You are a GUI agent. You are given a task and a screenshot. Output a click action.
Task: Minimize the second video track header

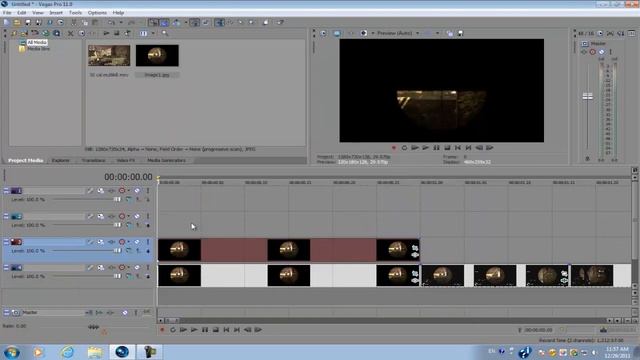point(6,216)
